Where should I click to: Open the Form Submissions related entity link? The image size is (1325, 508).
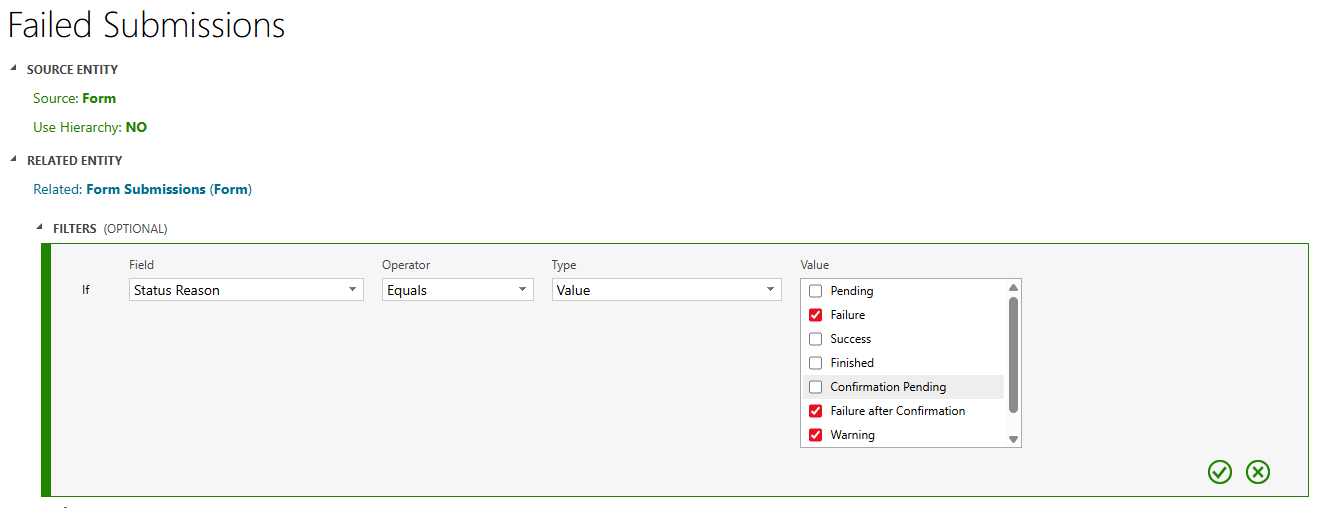point(146,189)
